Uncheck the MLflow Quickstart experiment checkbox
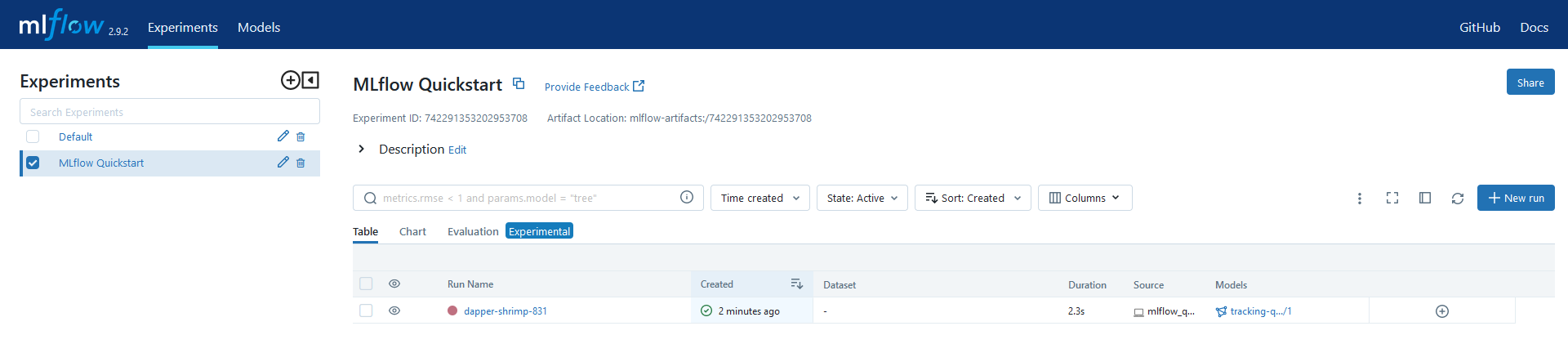1568x344 pixels. click(x=33, y=163)
